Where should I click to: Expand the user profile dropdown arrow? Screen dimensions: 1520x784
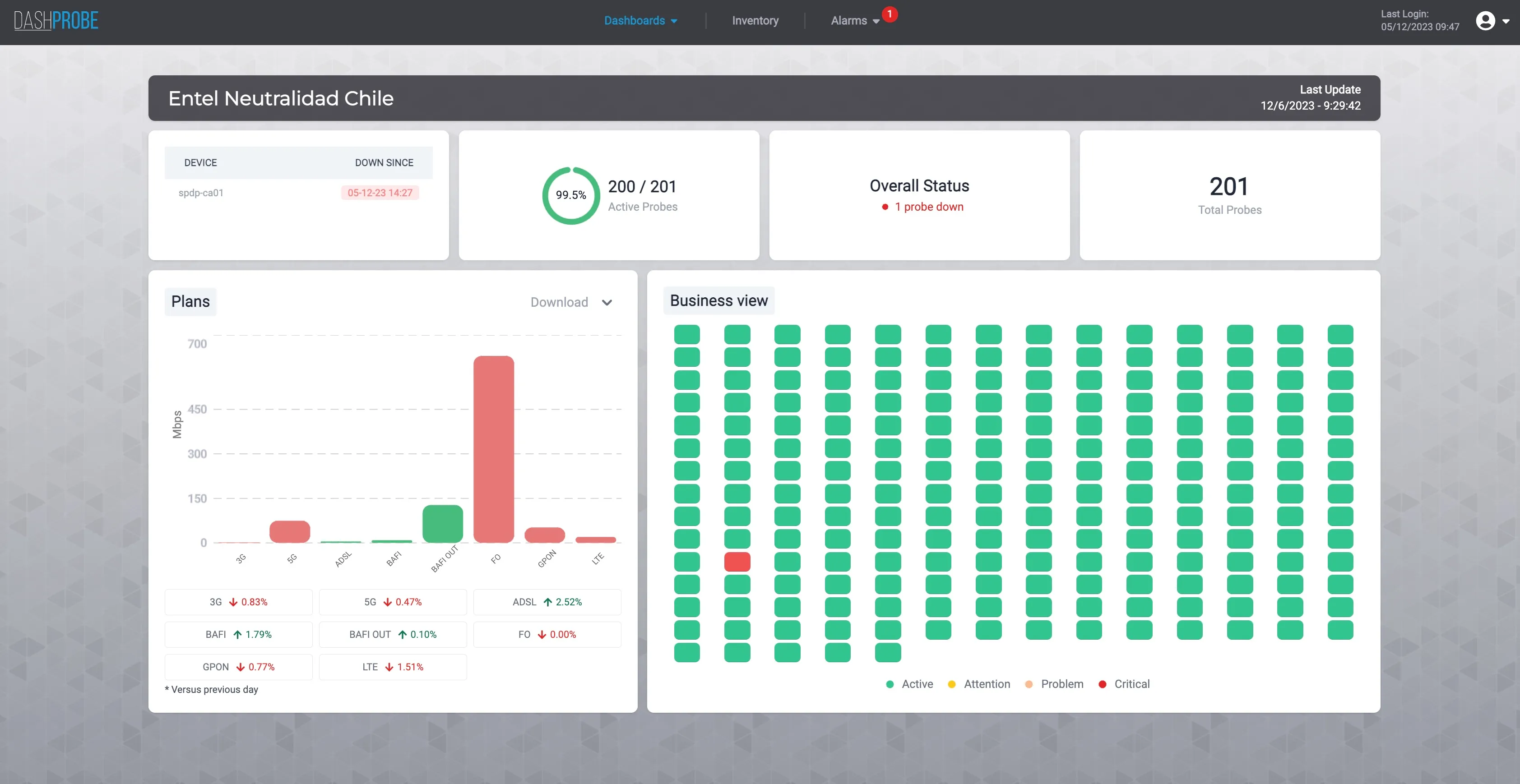[1506, 21]
